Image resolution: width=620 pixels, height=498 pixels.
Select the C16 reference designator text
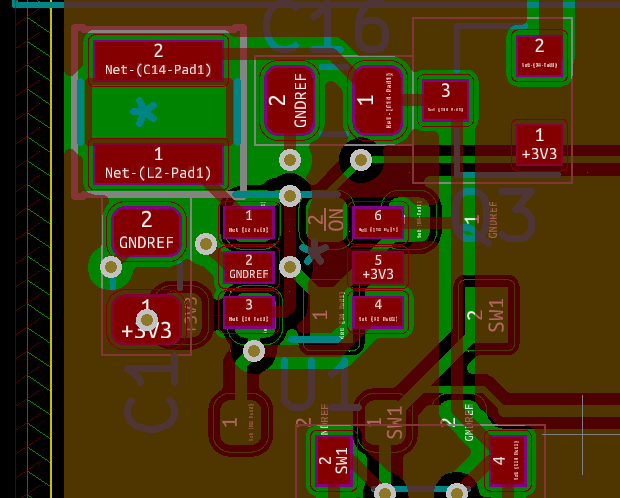click(x=327, y=26)
